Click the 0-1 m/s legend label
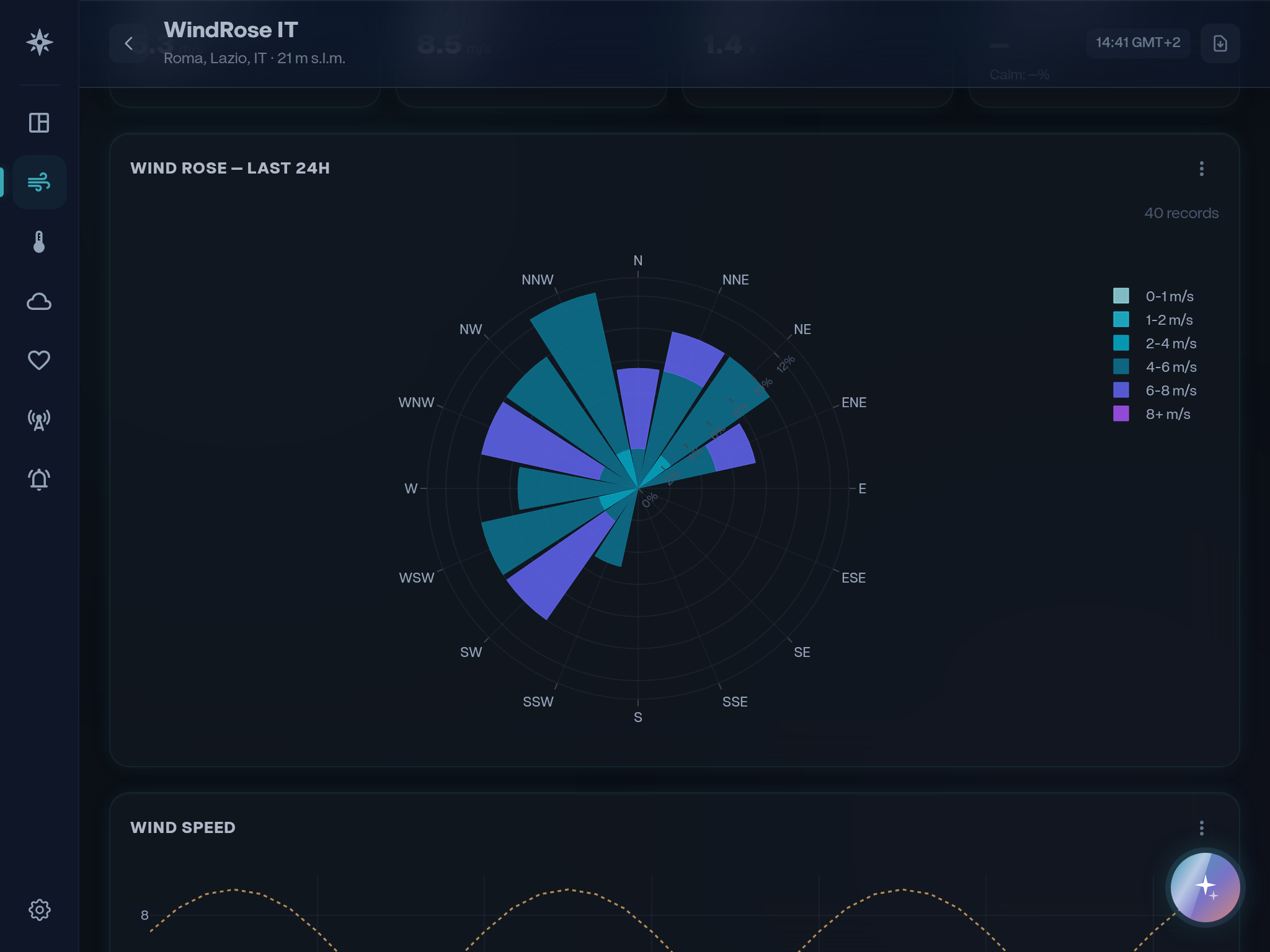The image size is (1270, 952). 1170,296
